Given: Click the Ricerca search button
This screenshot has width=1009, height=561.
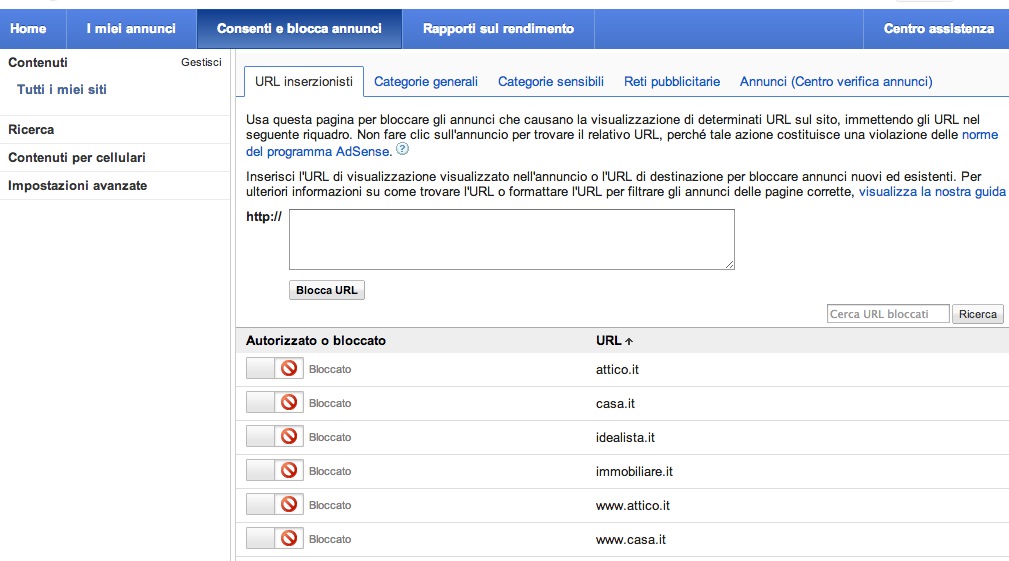Looking at the screenshot, I should click(977, 314).
